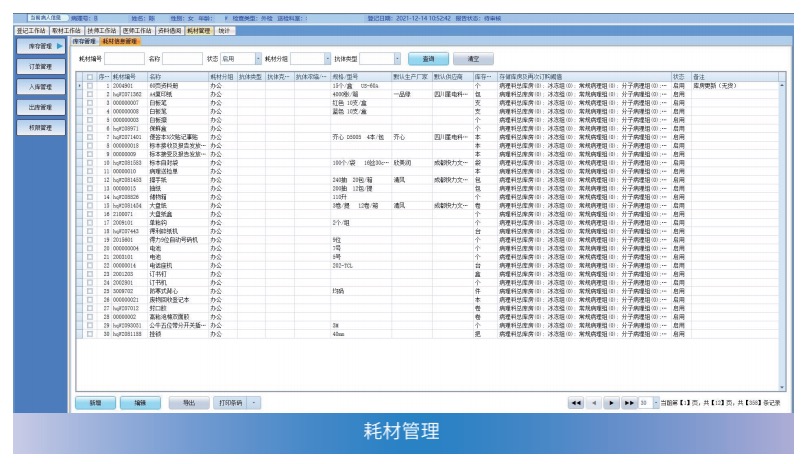This screenshot has width=807, height=464.
Task: Click the cell with code hq#2081583
Action: [x=127, y=163]
